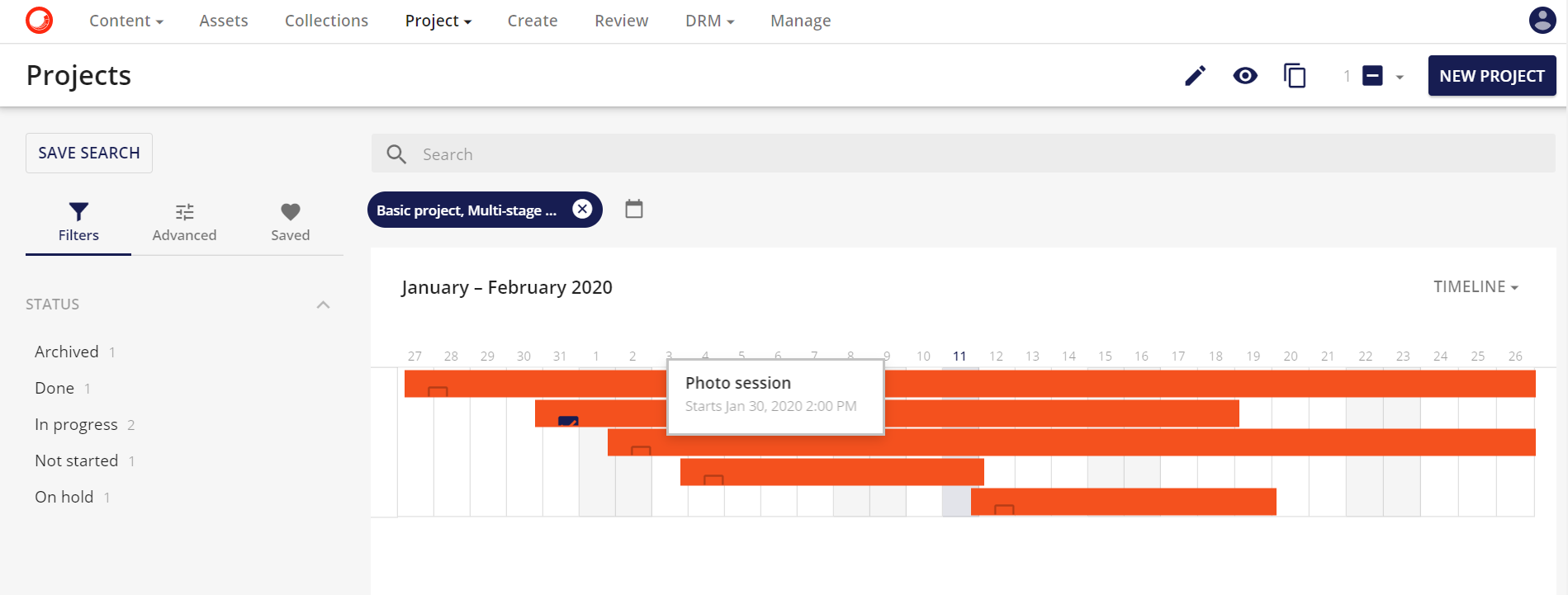Open the user profile avatar icon
Image resolution: width=1568 pixels, height=595 pixels.
point(1541,20)
